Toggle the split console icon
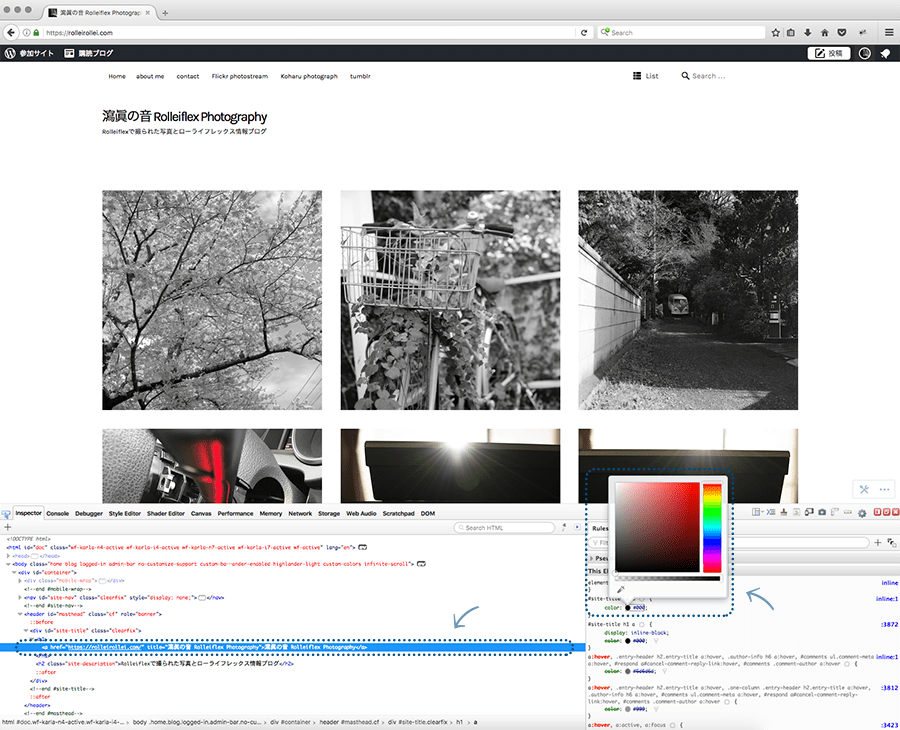Viewport: 900px width, 730px height. click(x=772, y=512)
